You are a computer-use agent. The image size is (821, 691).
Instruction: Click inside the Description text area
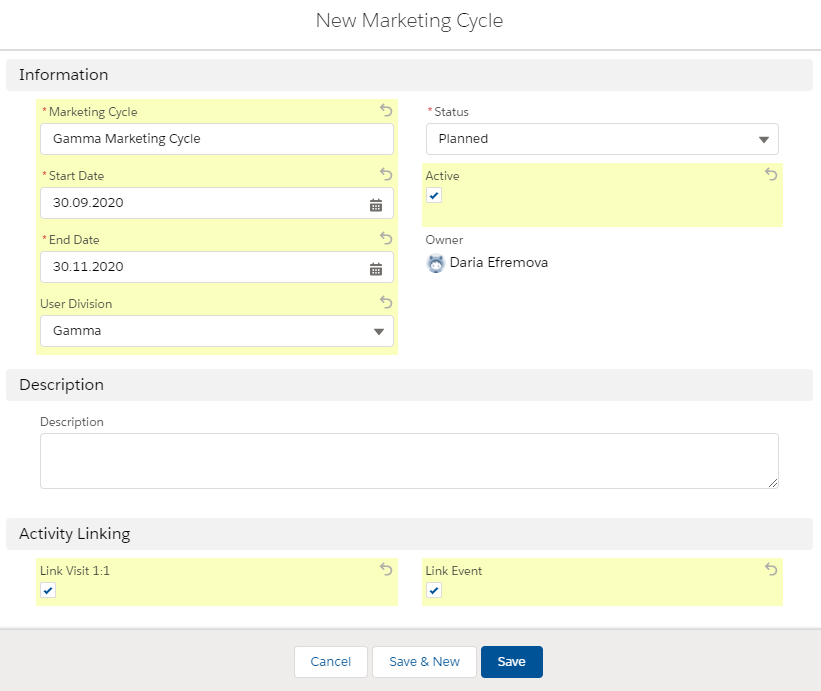point(408,460)
